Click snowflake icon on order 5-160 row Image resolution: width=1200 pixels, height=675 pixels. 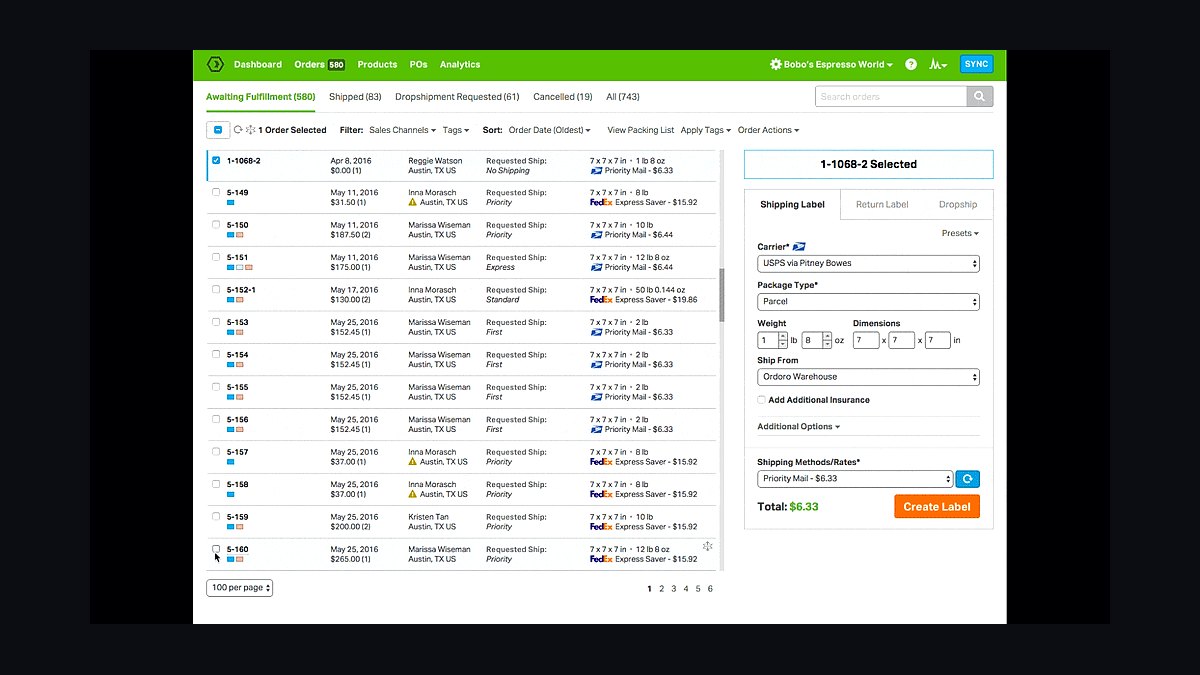click(x=707, y=546)
